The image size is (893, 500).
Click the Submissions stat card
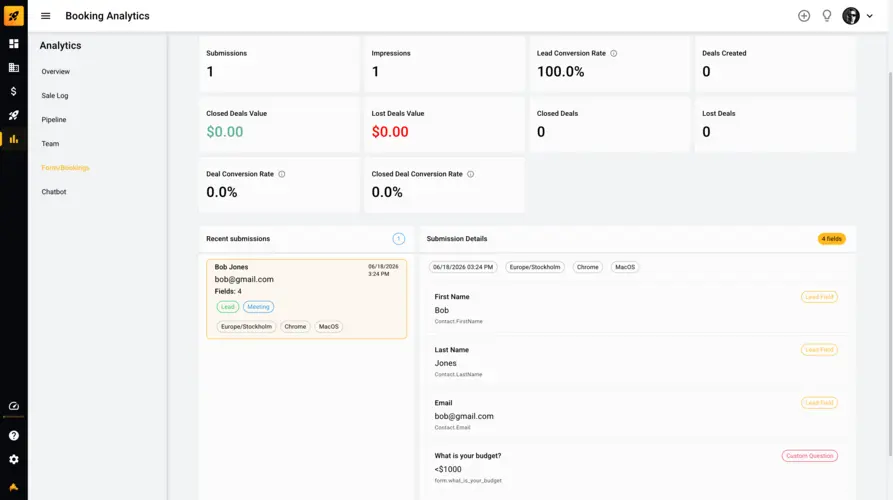280,64
